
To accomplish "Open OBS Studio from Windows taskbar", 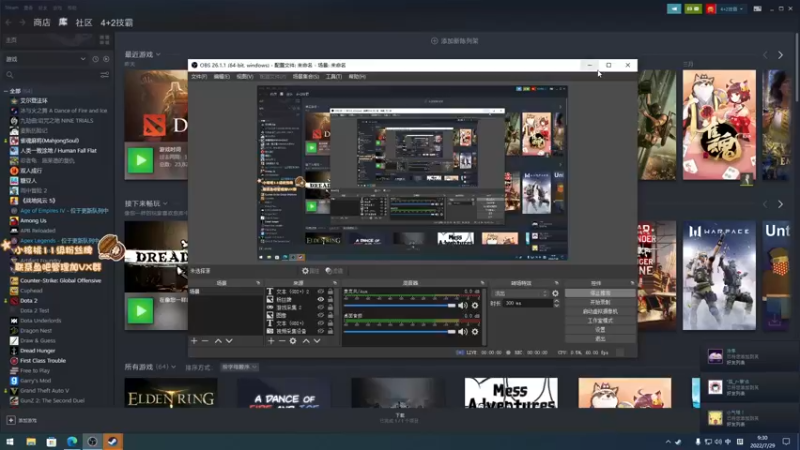I will [x=92, y=441].
